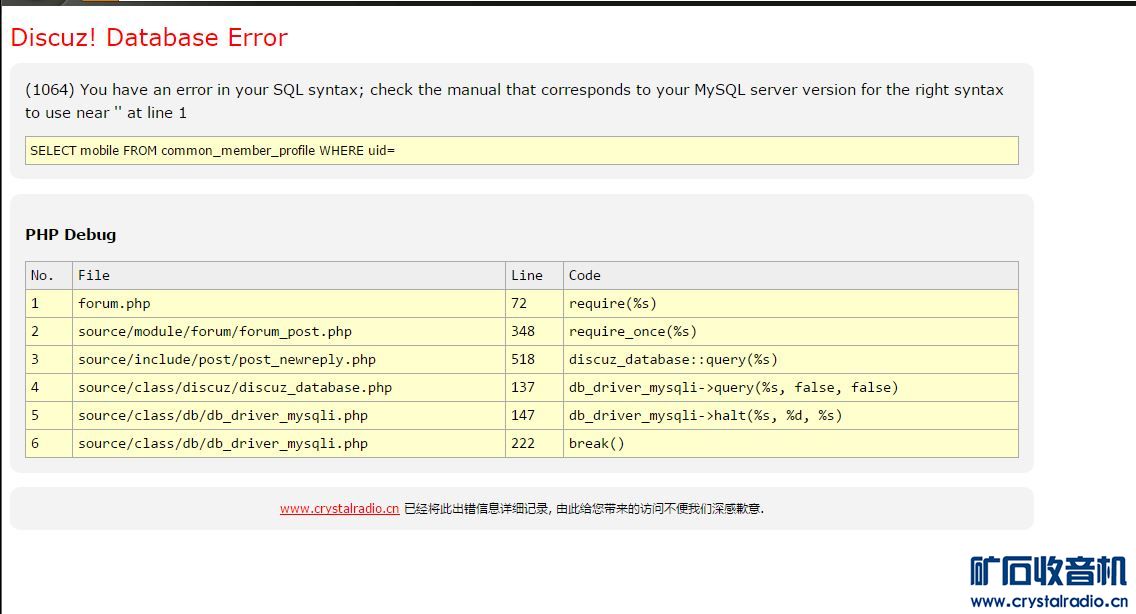Click the No. cell of the forum_post.php row
Screen dimensions: 1136x614
(49, 331)
